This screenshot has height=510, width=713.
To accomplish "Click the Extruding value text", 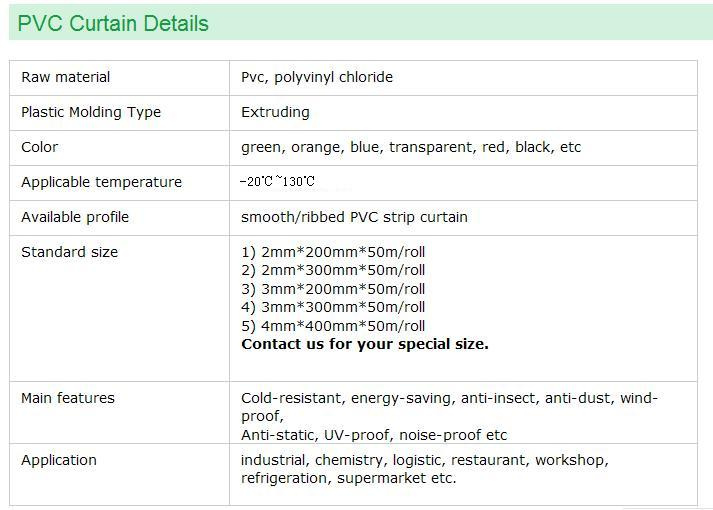I will point(275,112).
